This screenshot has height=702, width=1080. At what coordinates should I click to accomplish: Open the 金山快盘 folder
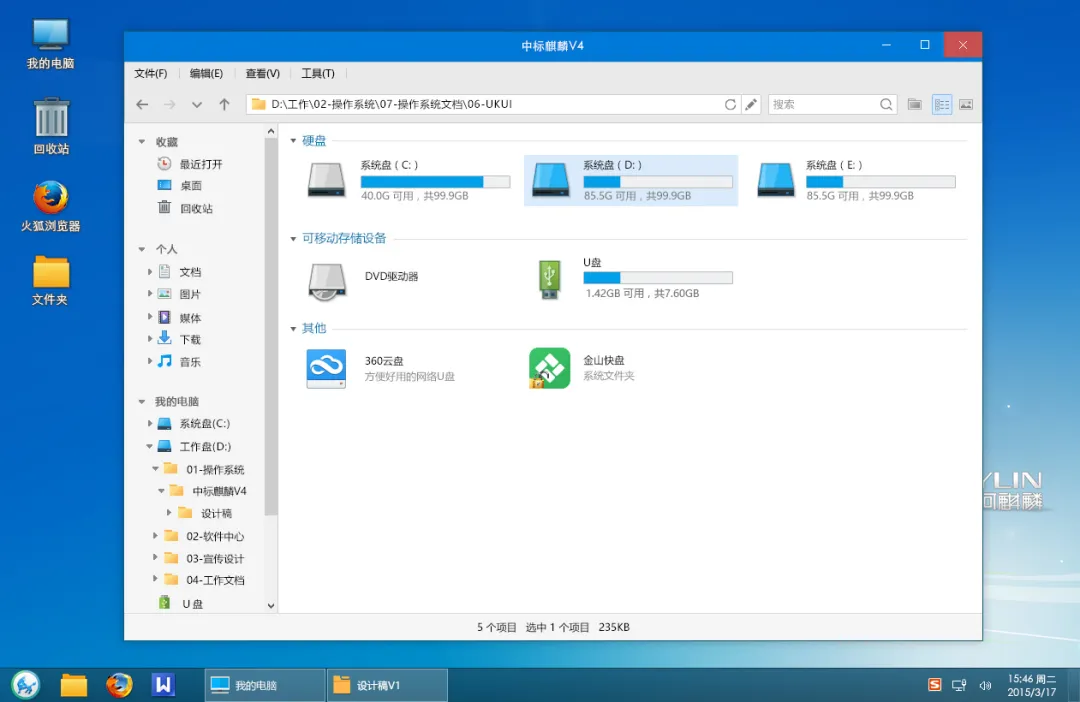[x=549, y=369]
